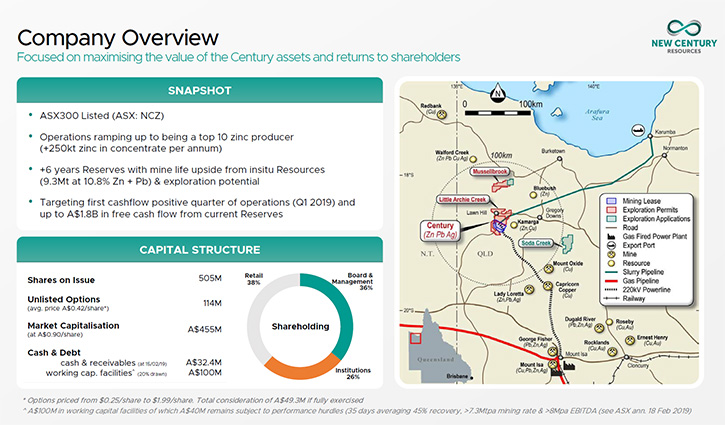Click the CAPITAL STRUCTURE section header
725x425 pixels.
pyautogui.click(x=200, y=250)
